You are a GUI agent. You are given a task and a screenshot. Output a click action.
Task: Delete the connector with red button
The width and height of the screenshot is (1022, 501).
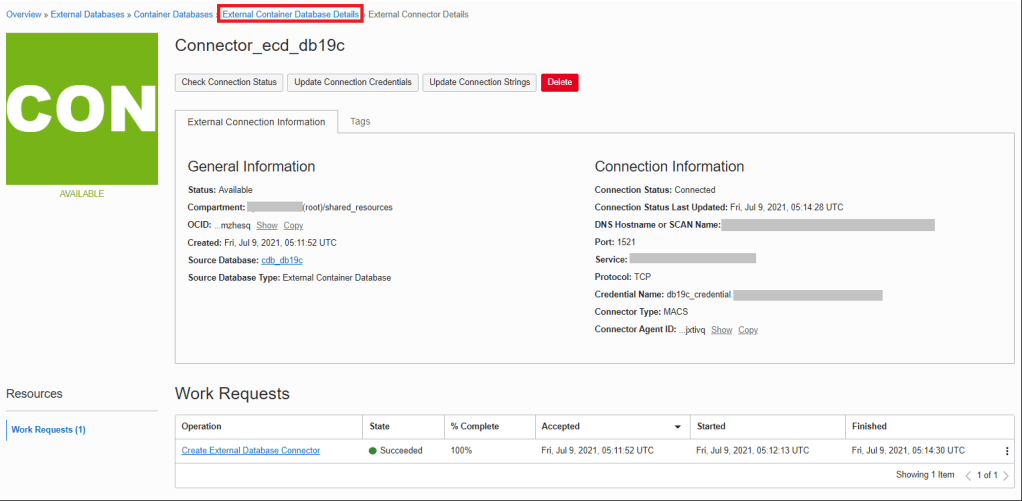click(x=559, y=82)
